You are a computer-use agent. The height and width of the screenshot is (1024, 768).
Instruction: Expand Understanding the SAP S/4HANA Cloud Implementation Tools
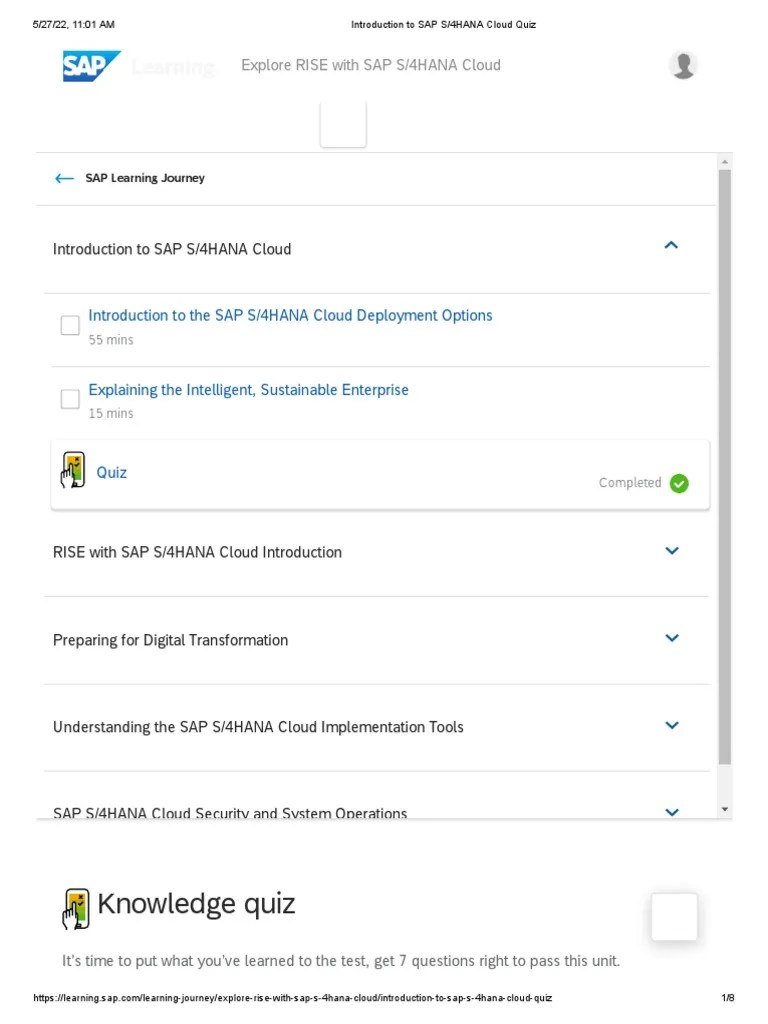point(672,725)
